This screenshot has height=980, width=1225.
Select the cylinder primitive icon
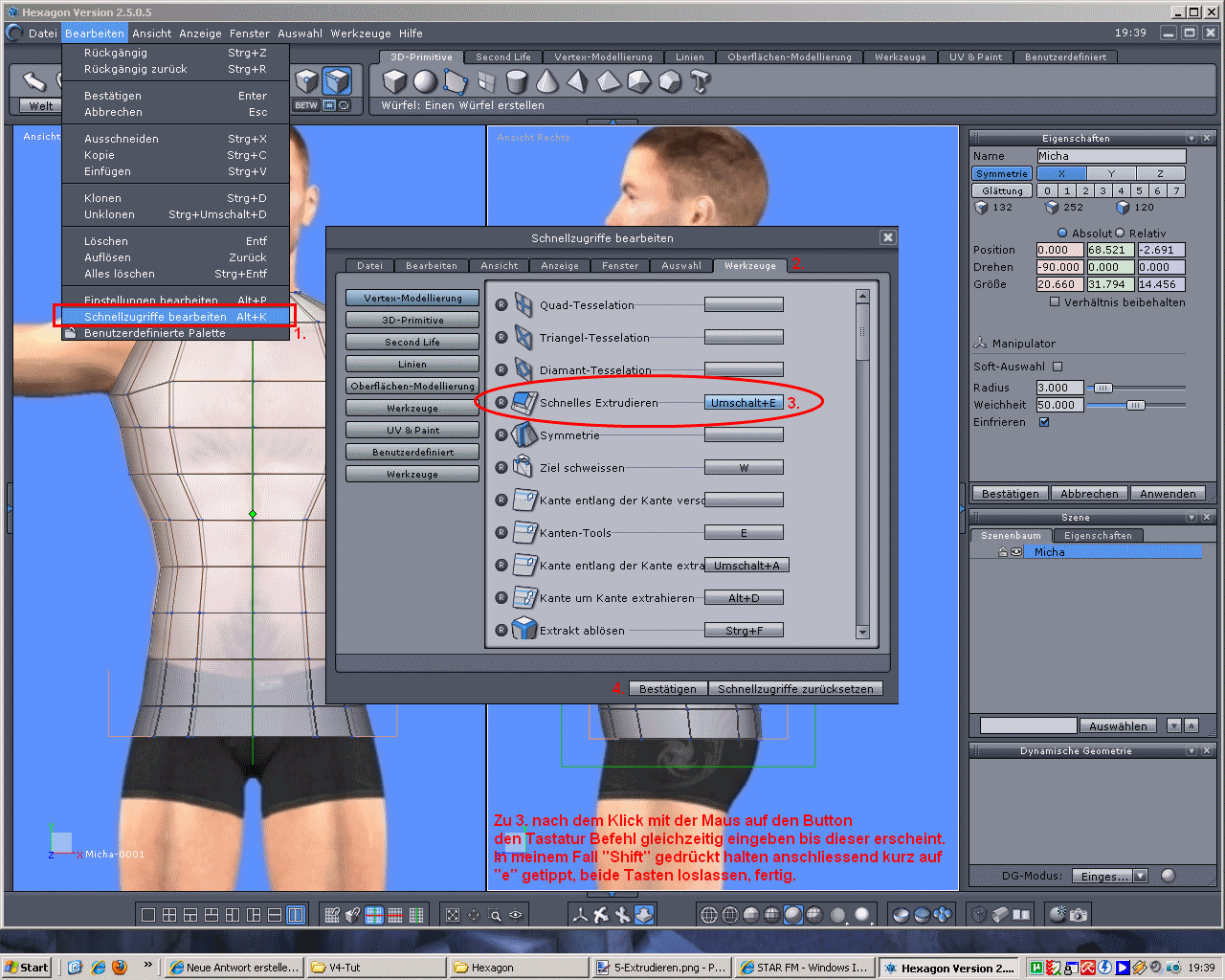click(517, 81)
